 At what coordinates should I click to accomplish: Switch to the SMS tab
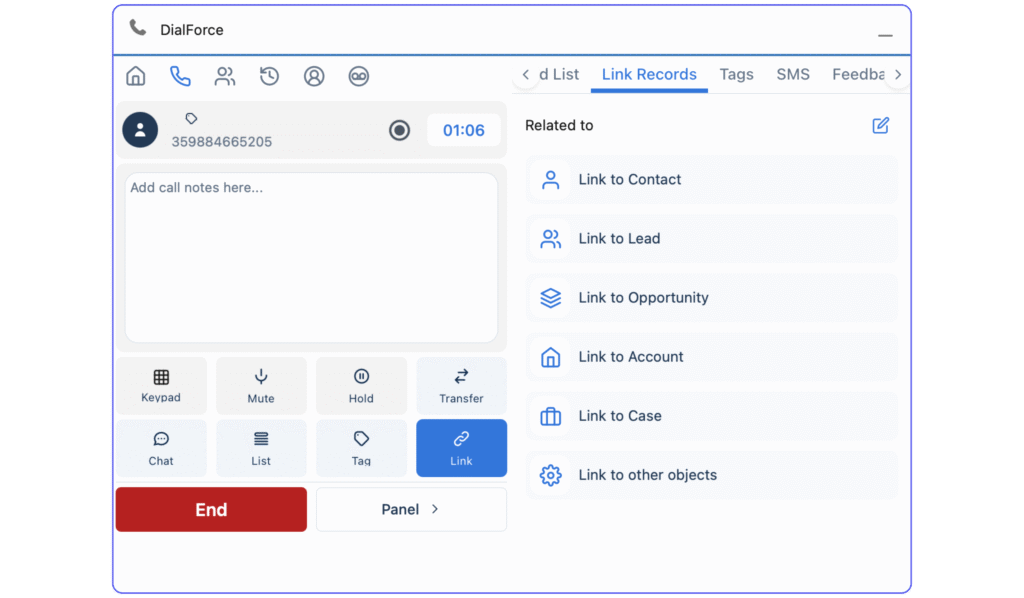click(793, 74)
